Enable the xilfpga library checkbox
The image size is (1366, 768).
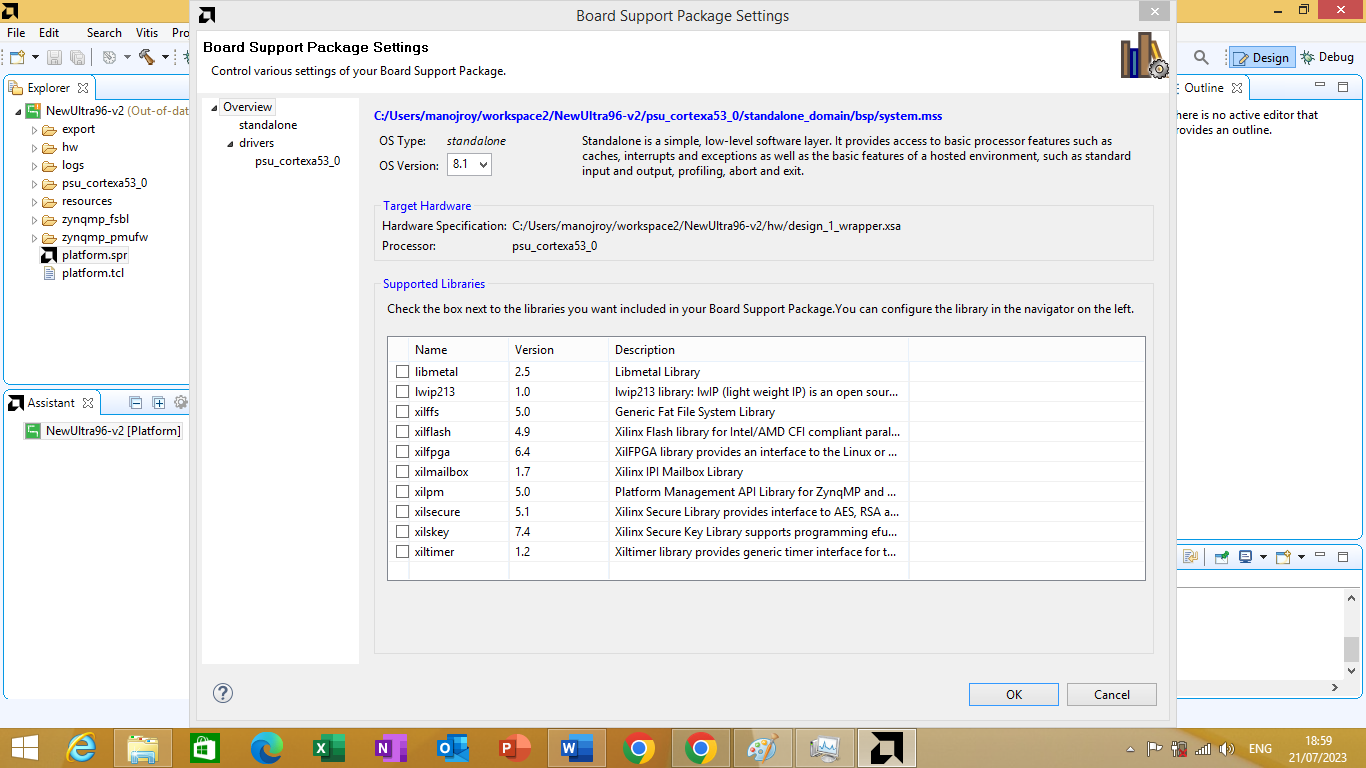(403, 452)
